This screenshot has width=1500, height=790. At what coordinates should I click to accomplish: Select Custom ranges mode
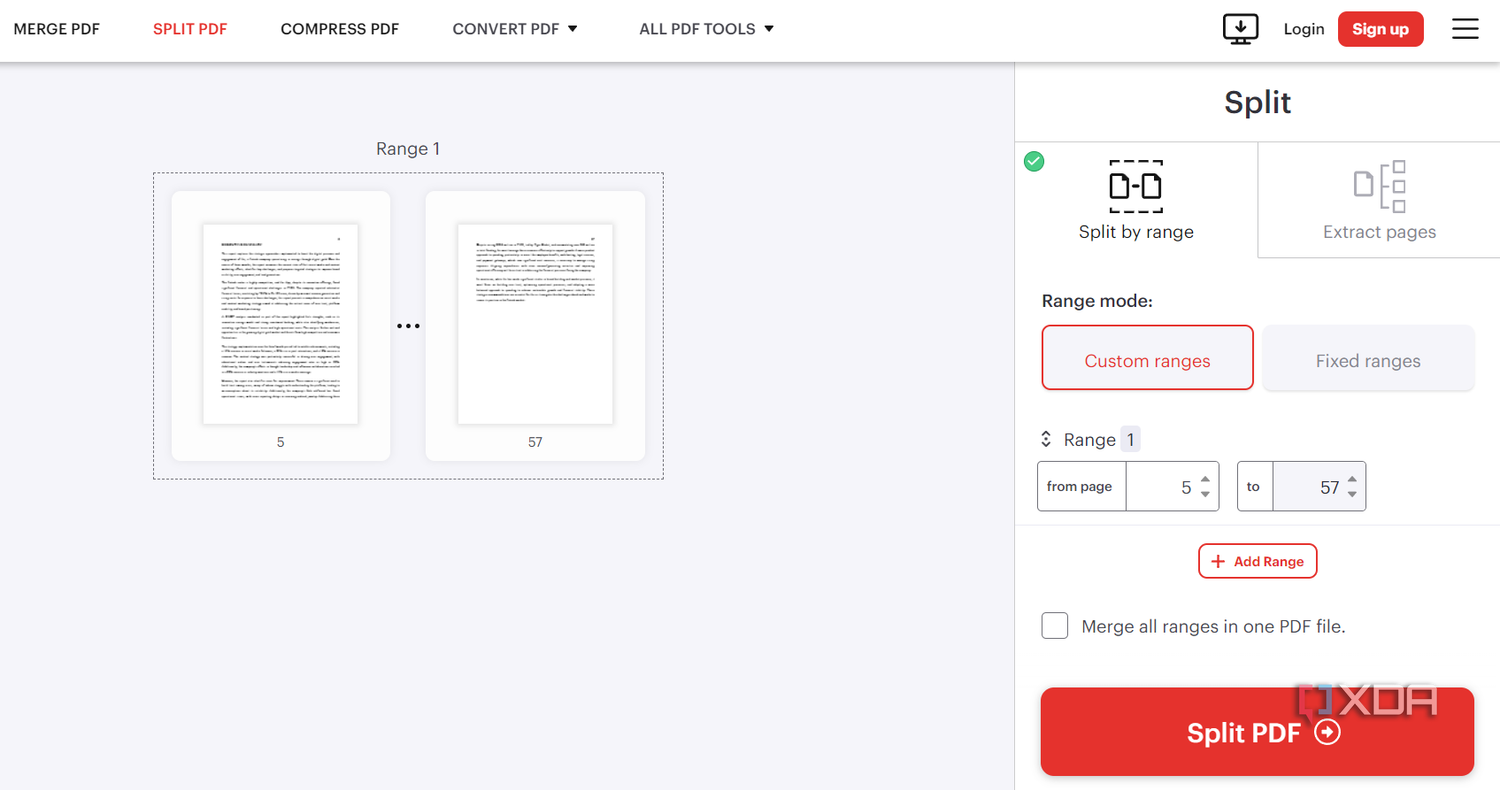tap(1147, 357)
